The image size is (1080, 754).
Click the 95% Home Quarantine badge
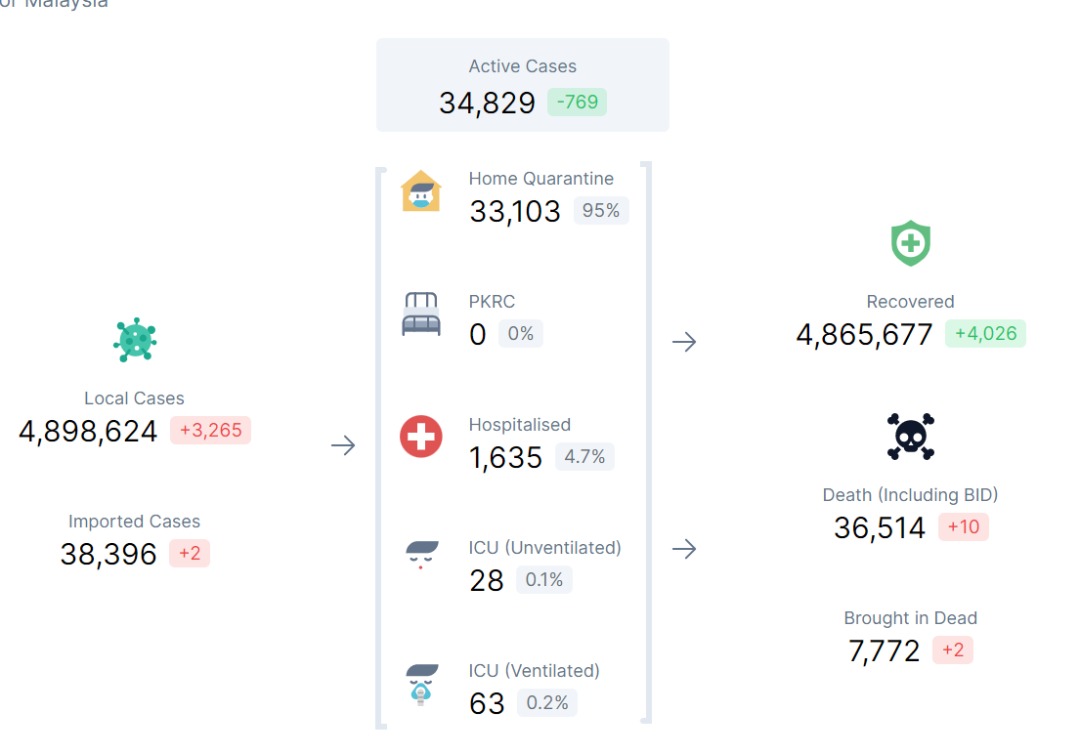pos(600,211)
